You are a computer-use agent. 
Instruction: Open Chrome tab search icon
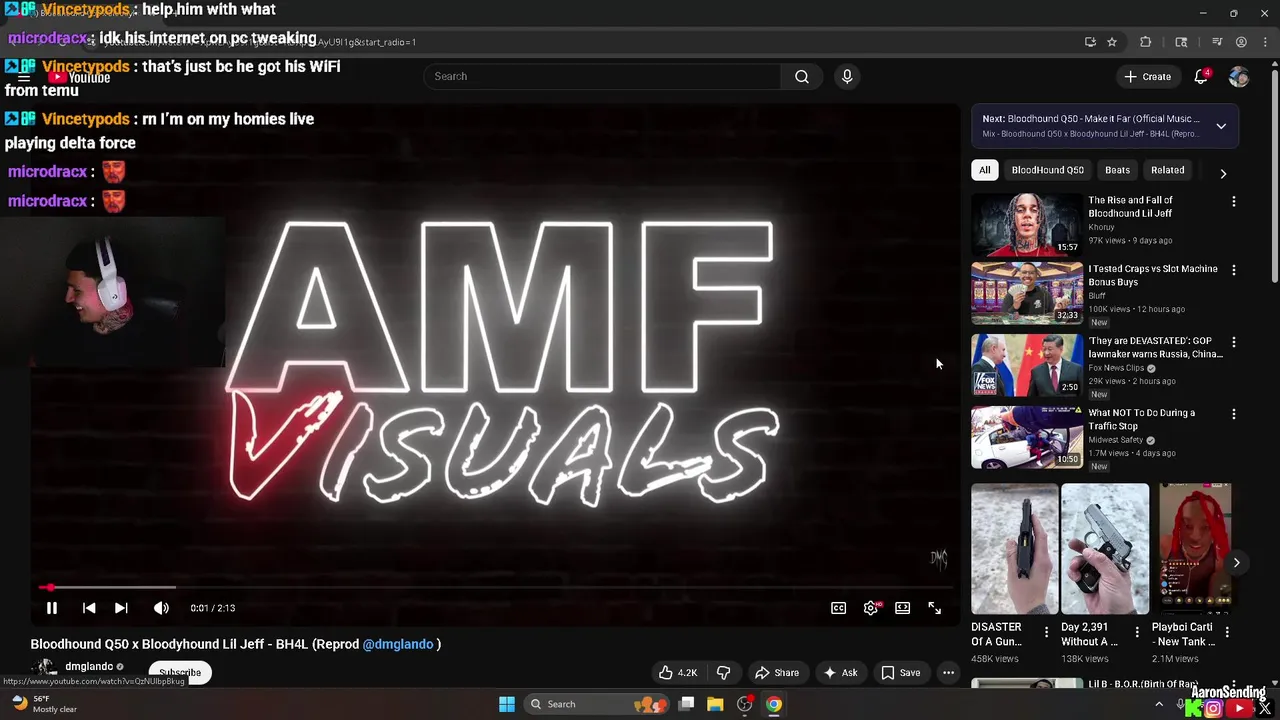pyautogui.click(x=1181, y=42)
